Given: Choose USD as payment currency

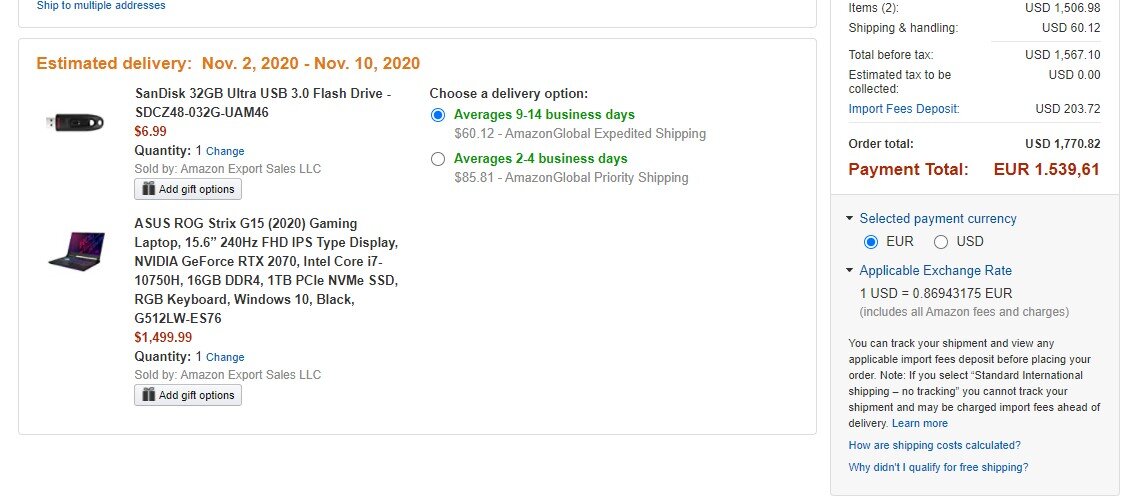Looking at the screenshot, I should tap(941, 242).
